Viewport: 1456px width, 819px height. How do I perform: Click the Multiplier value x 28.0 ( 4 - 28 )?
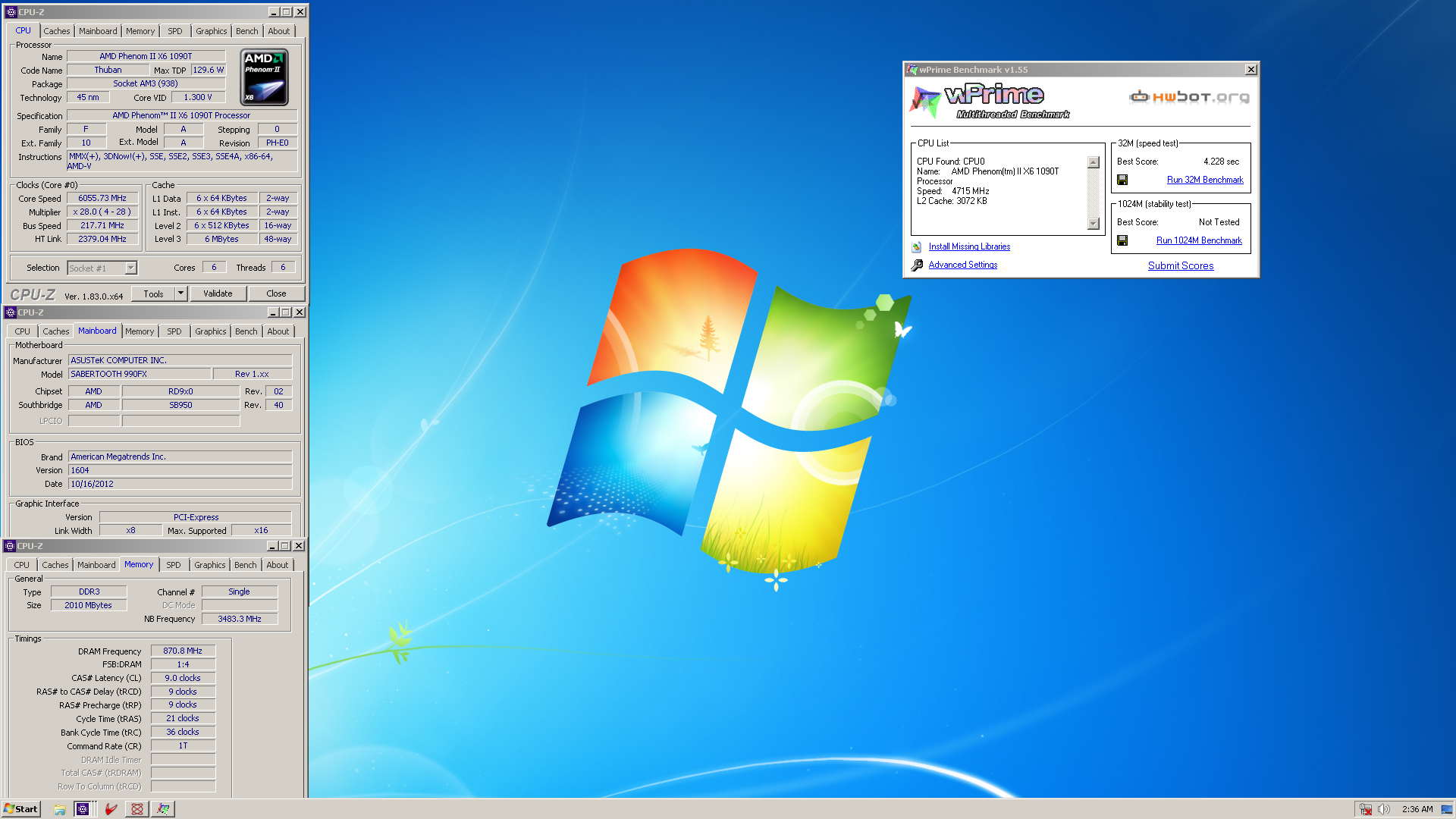coord(102,212)
